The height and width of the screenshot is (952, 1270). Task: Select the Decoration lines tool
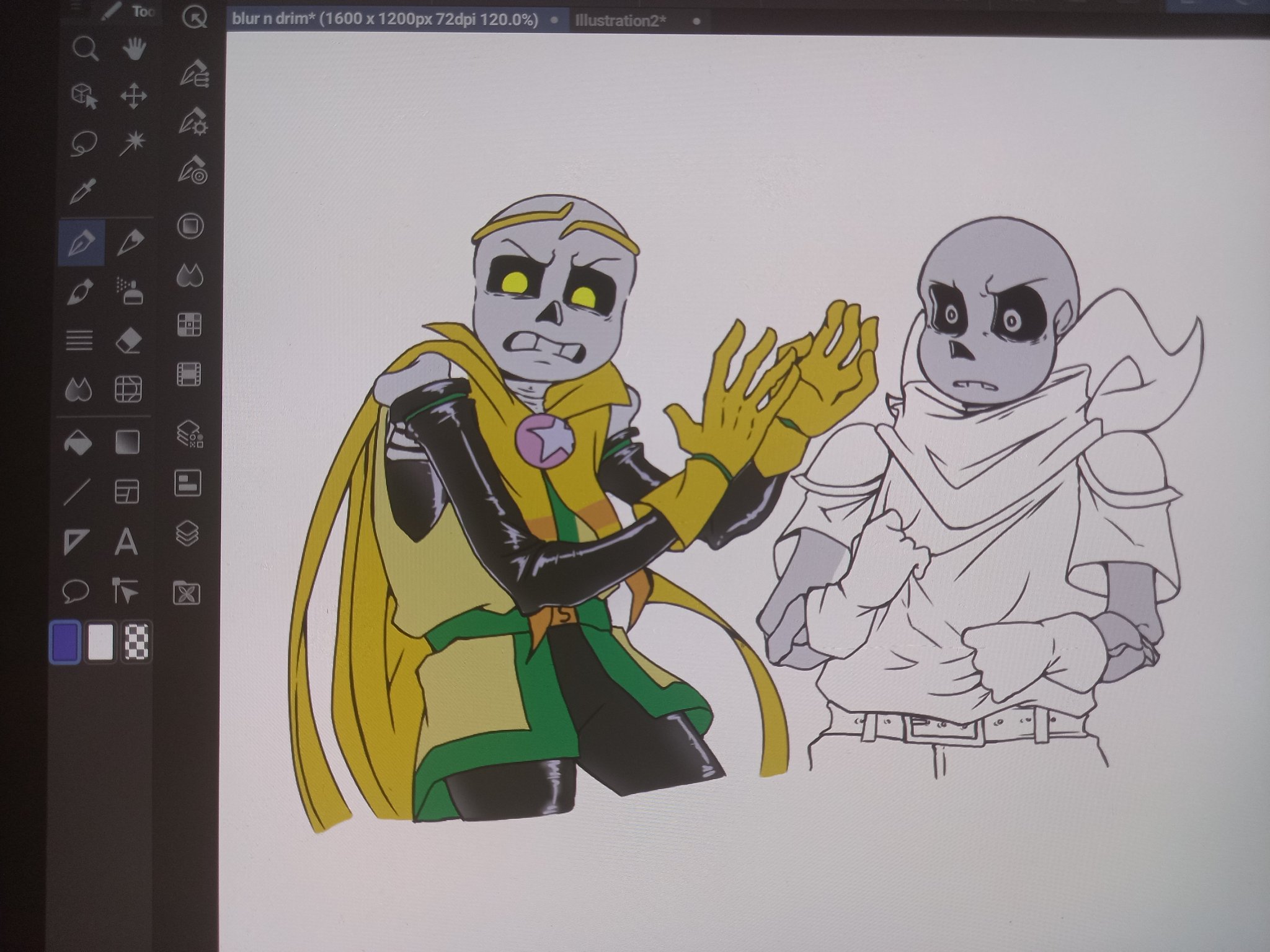[x=79, y=341]
